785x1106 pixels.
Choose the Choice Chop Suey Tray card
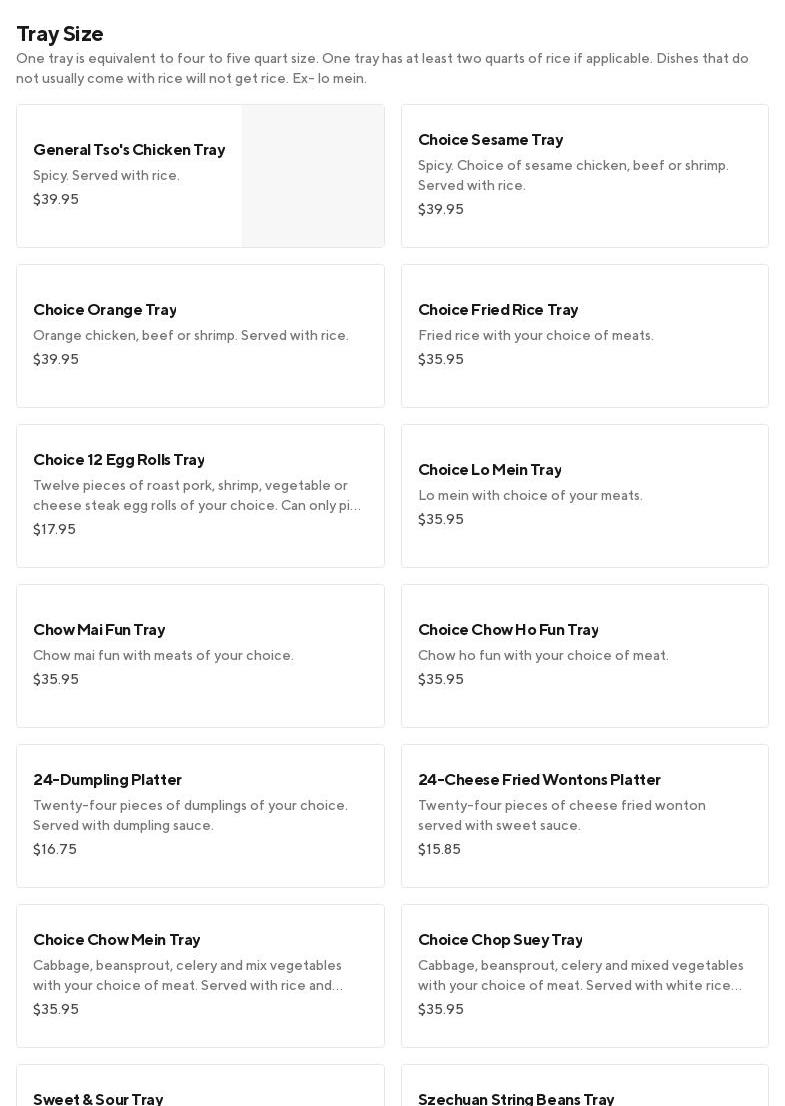pos(584,976)
